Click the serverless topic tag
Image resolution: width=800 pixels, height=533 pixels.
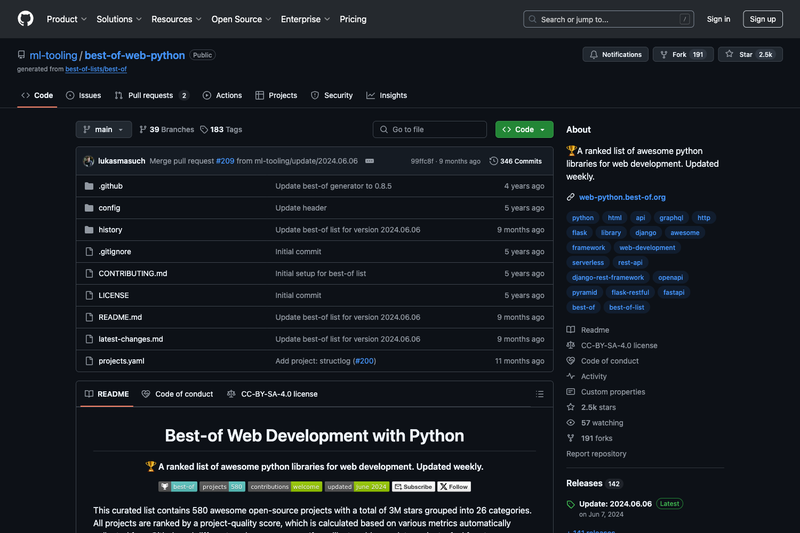tap(588, 263)
